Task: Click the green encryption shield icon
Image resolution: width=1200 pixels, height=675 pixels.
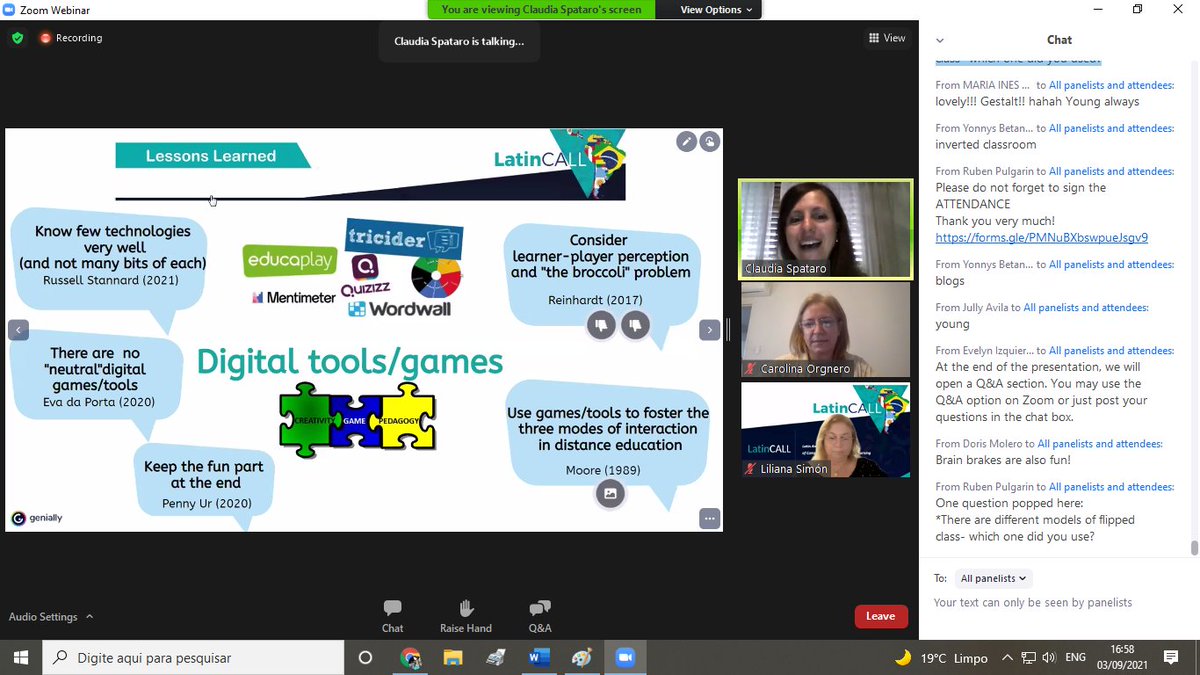Action: point(17,38)
